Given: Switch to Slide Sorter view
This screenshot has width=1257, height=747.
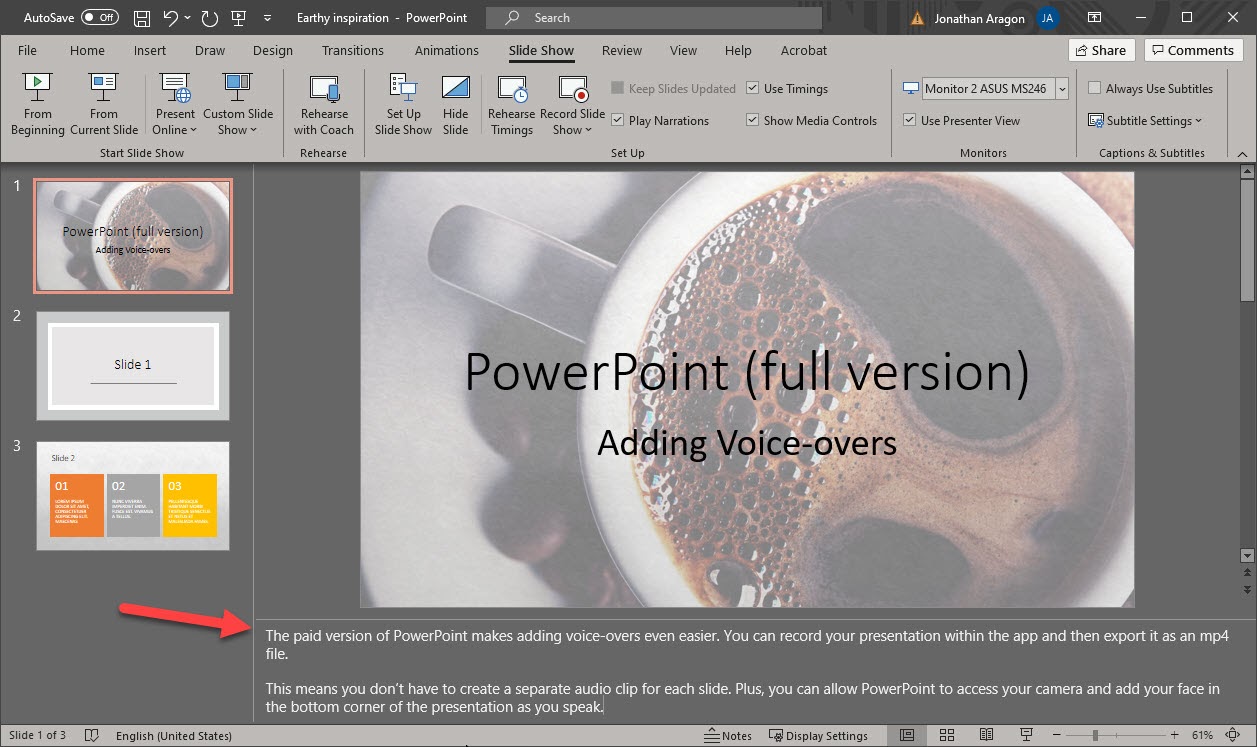Looking at the screenshot, I should [946, 735].
